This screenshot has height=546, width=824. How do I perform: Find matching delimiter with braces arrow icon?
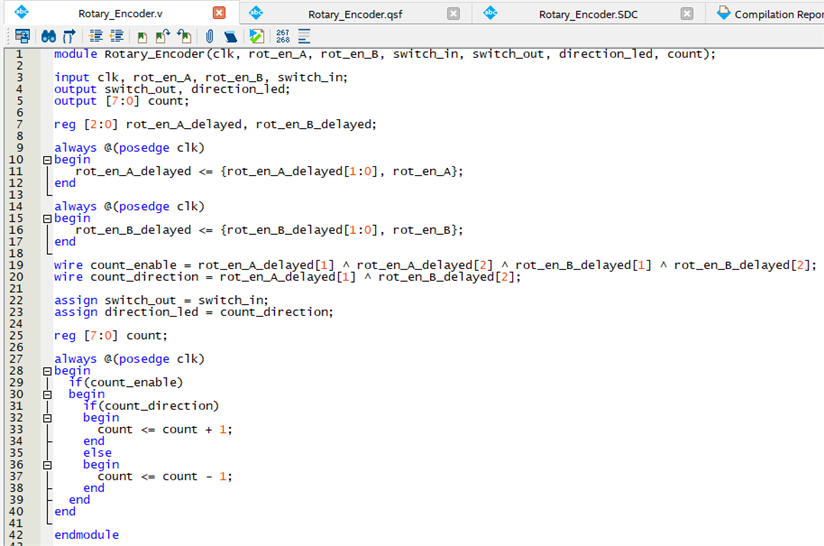pyautogui.click(x=69, y=36)
